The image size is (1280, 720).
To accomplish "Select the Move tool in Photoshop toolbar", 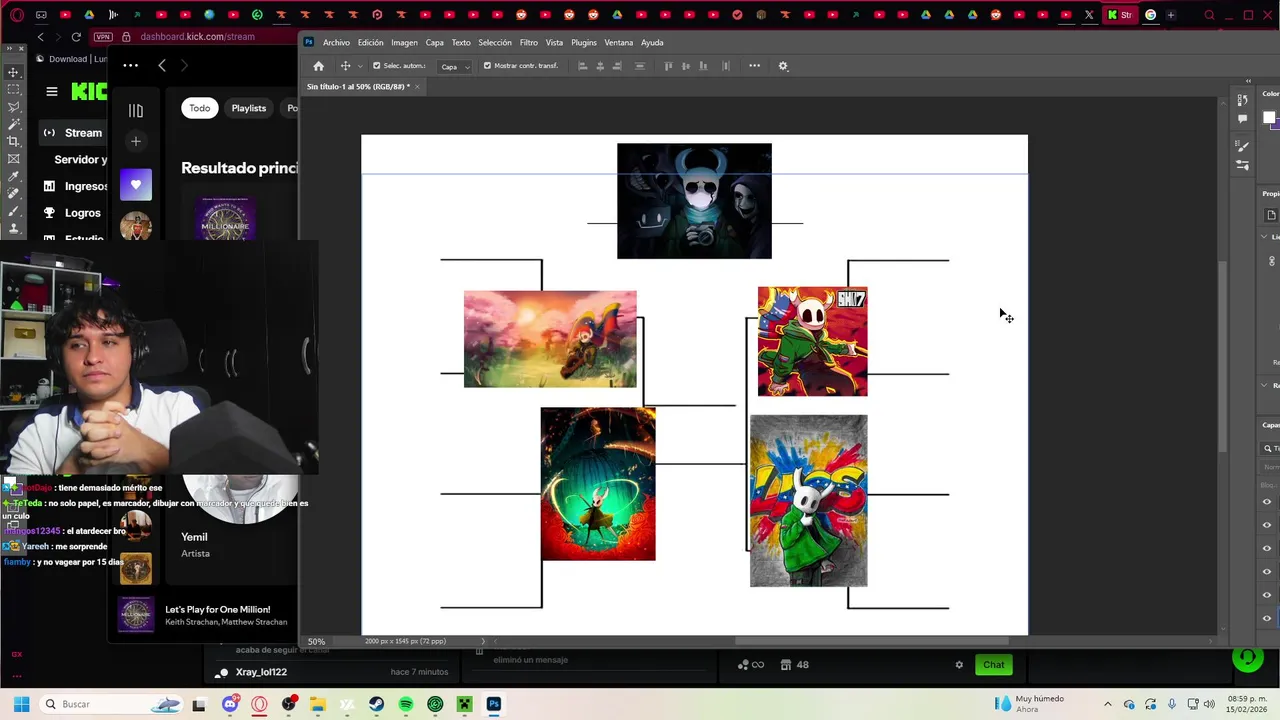I will (13, 72).
